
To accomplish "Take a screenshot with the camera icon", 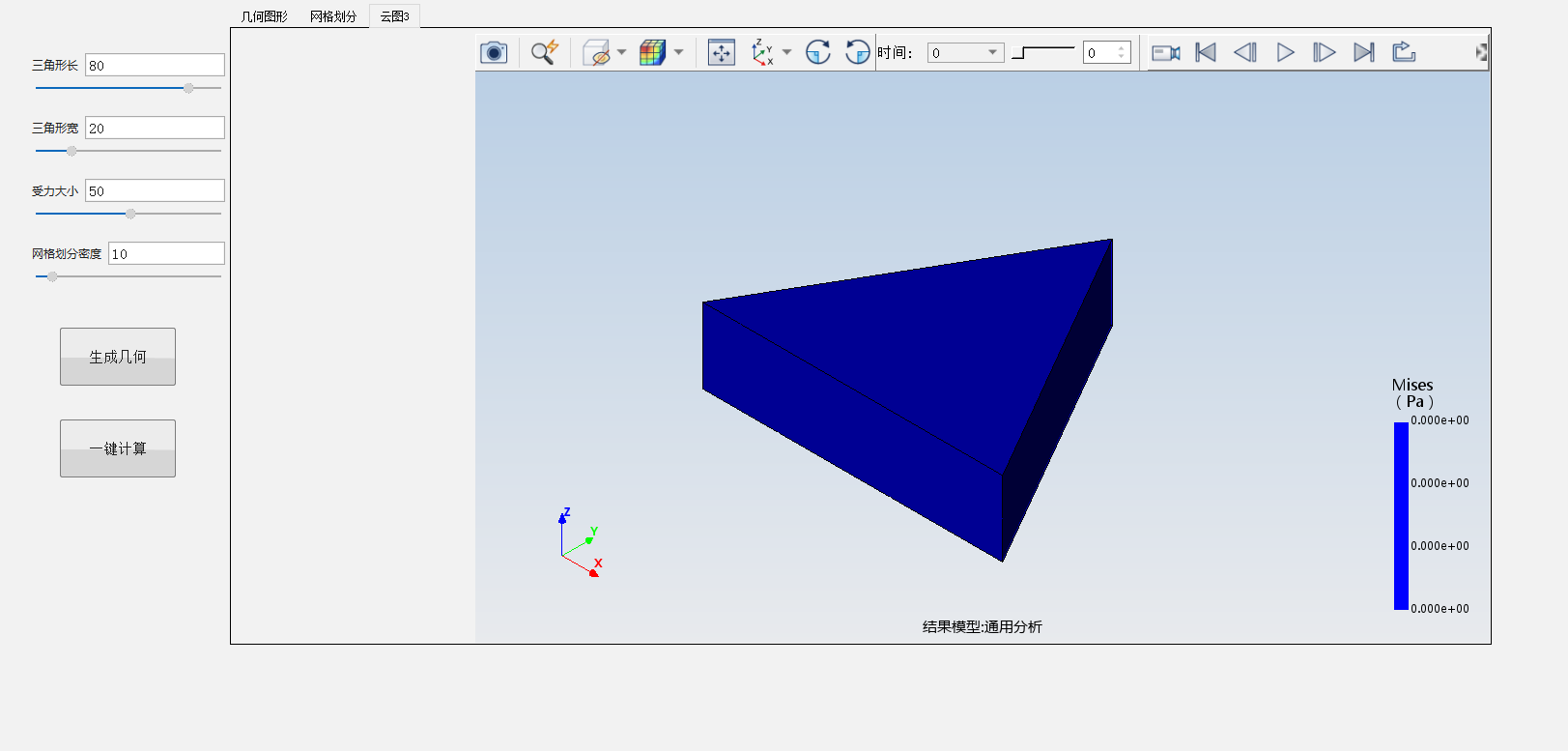I will point(494,52).
